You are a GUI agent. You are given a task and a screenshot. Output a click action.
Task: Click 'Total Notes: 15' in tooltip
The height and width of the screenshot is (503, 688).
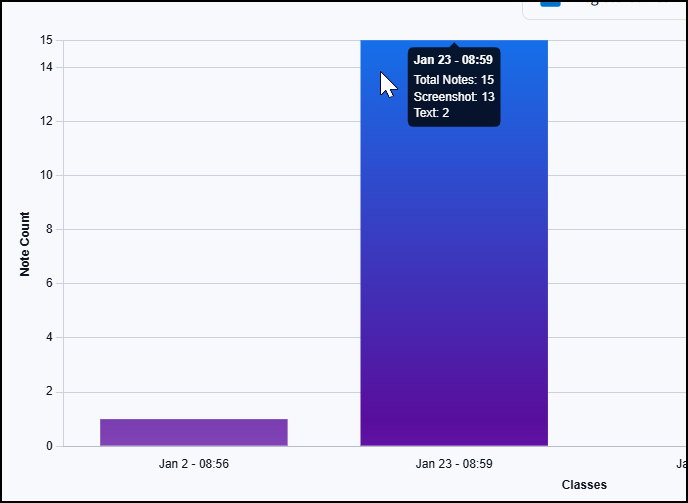click(454, 80)
